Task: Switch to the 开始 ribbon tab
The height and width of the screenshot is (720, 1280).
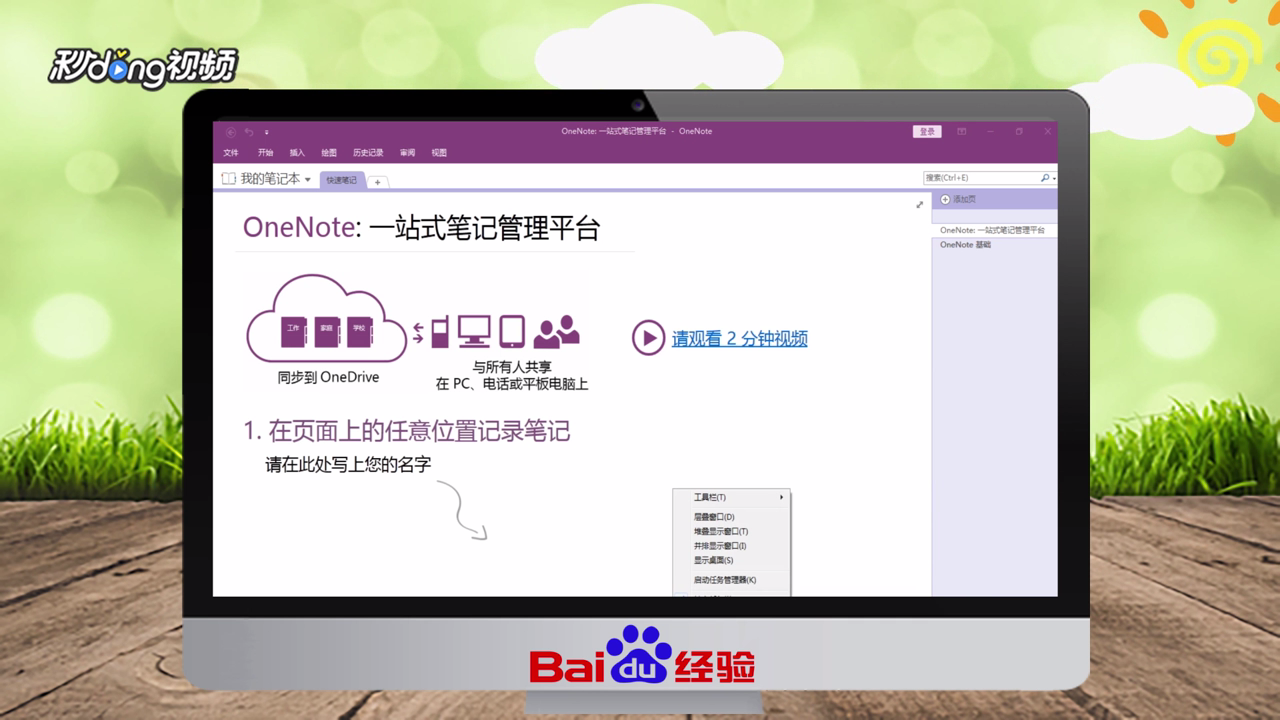Action: coord(265,153)
